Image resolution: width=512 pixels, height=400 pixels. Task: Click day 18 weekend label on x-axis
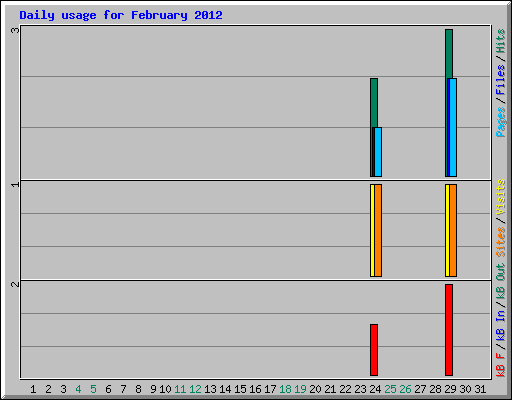(x=285, y=389)
